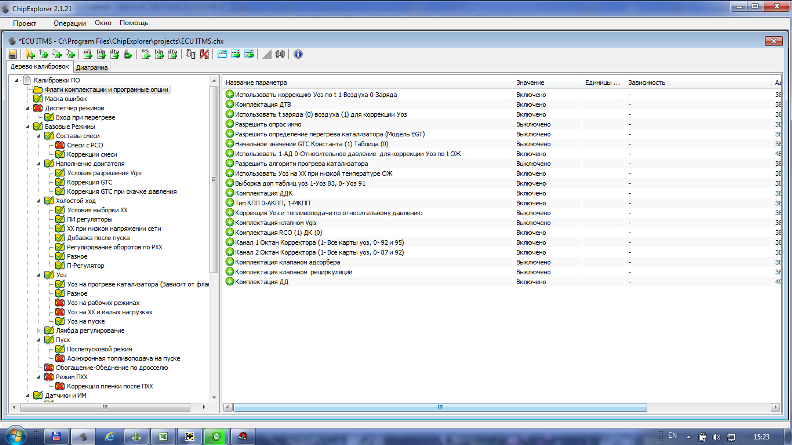Click the Windows Start button
This screenshot has width=792, height=445.
[16, 436]
